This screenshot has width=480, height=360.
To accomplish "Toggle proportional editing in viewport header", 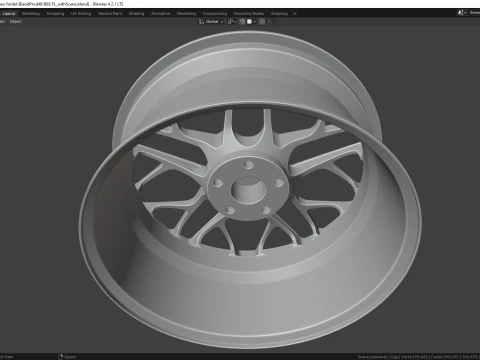I will 262,22.
